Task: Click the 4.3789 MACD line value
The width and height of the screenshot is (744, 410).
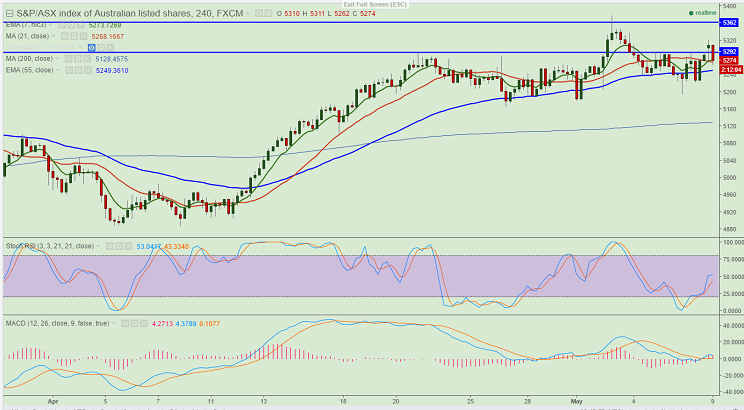Action: point(186,324)
